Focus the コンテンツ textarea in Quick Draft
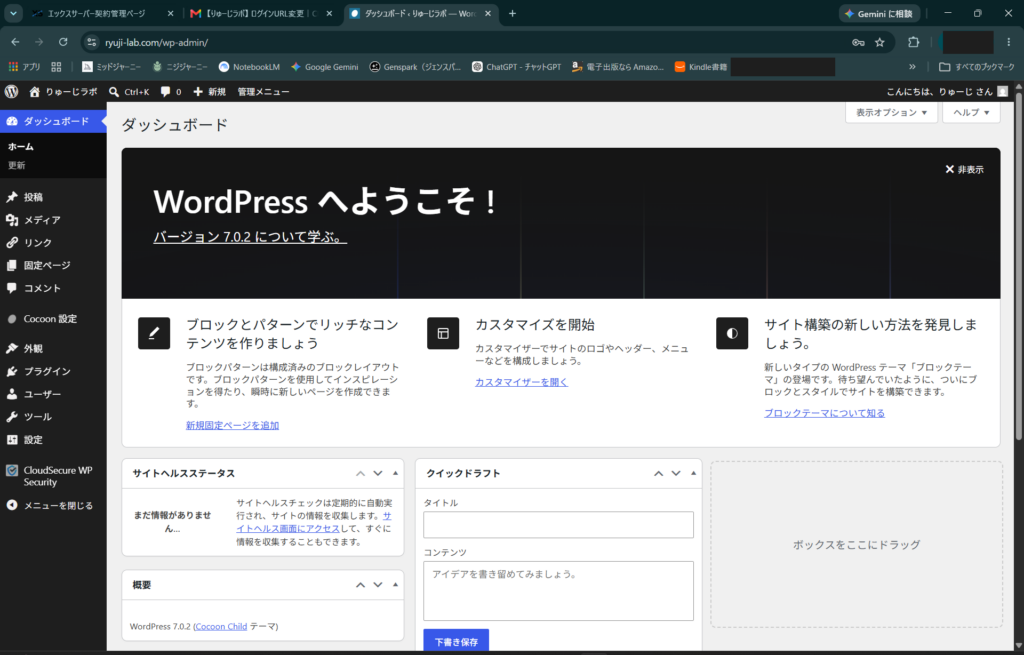The image size is (1024, 655). [558, 591]
